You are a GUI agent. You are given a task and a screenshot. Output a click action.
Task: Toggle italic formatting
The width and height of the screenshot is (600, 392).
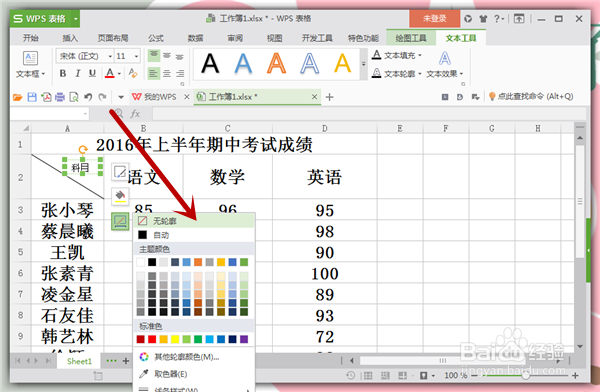[x=78, y=73]
